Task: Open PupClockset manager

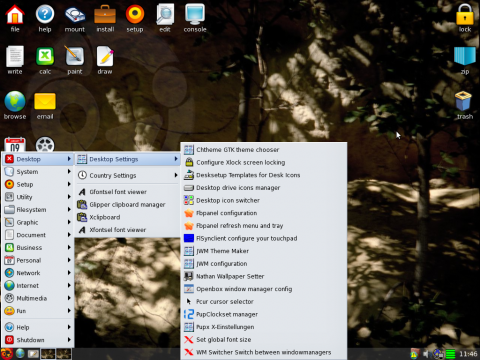Action: point(264,314)
